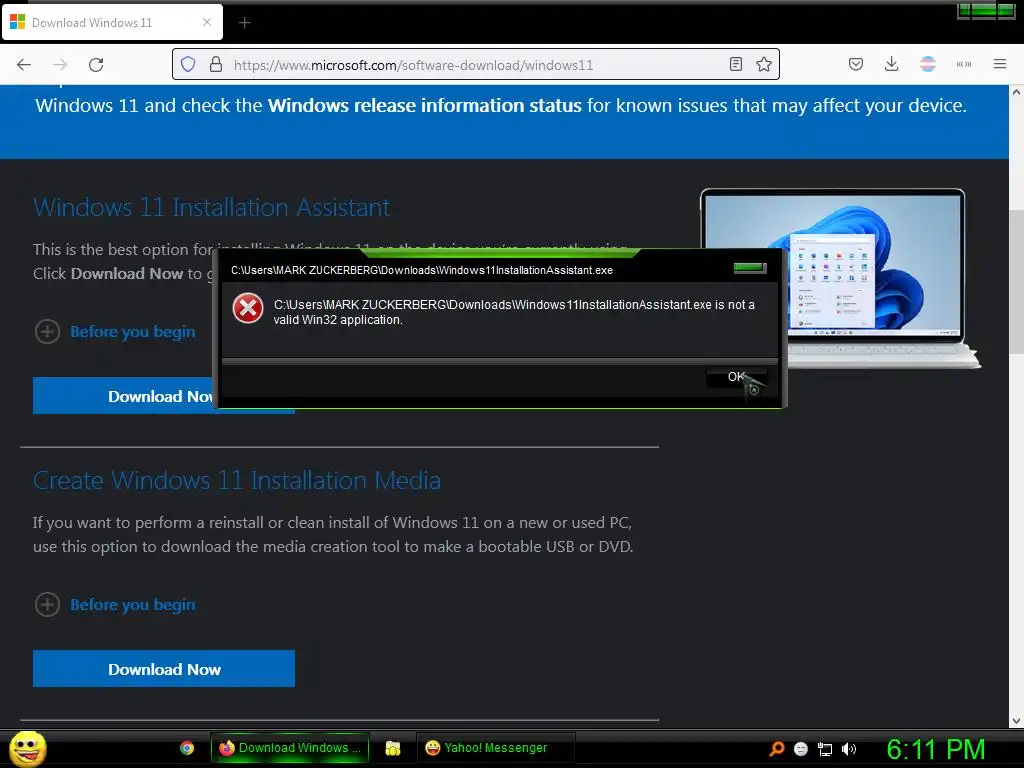This screenshot has height=768, width=1024.
Task: Click OK in the error dialog
Action: pos(736,377)
